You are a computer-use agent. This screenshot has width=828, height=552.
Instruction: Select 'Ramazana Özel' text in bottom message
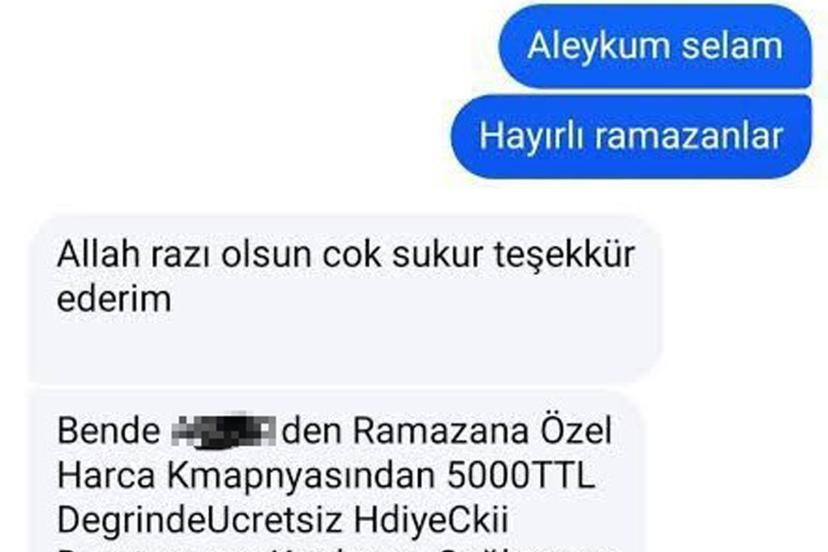point(483,430)
